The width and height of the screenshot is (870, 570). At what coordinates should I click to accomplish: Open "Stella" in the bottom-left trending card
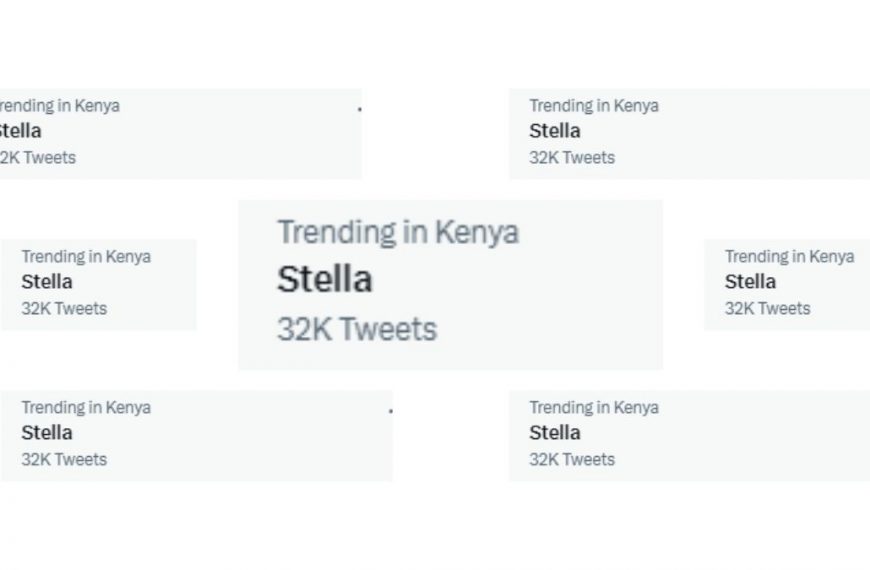pos(47,433)
